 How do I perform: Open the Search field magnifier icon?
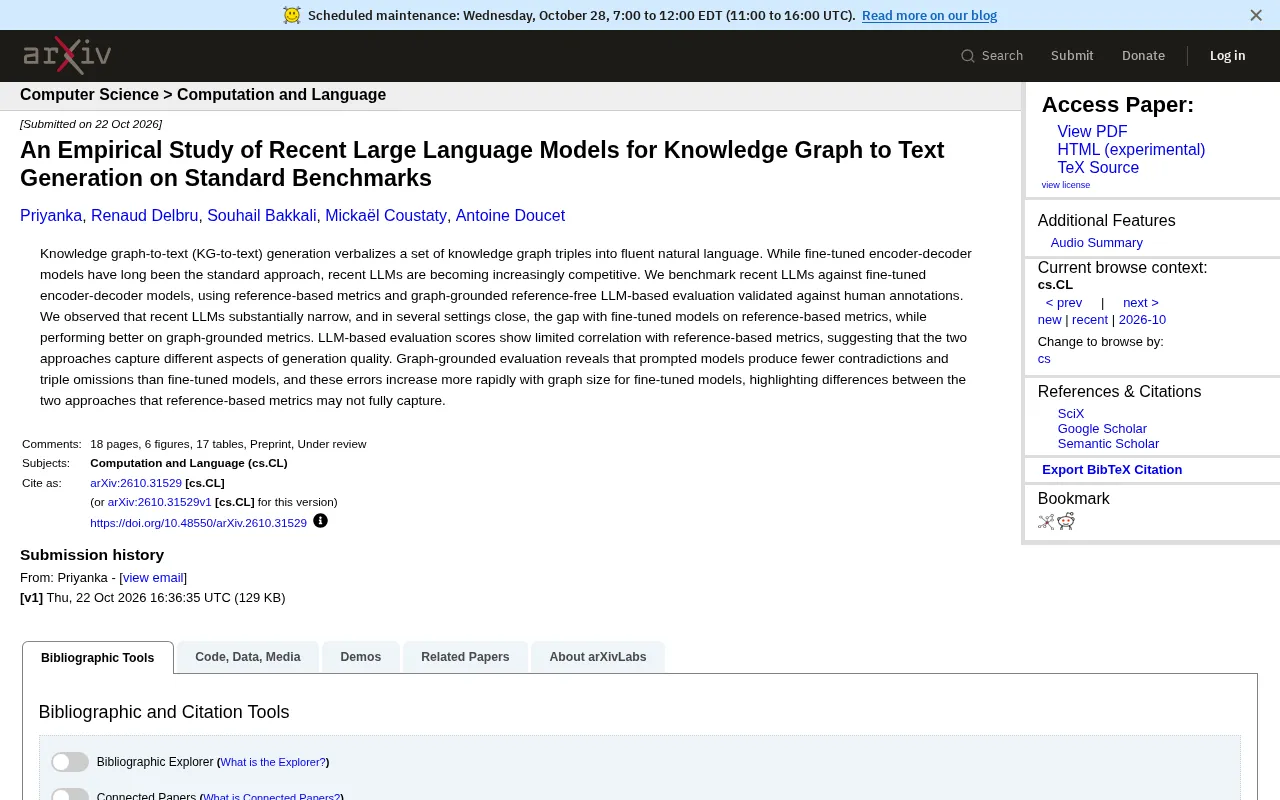coord(967,56)
